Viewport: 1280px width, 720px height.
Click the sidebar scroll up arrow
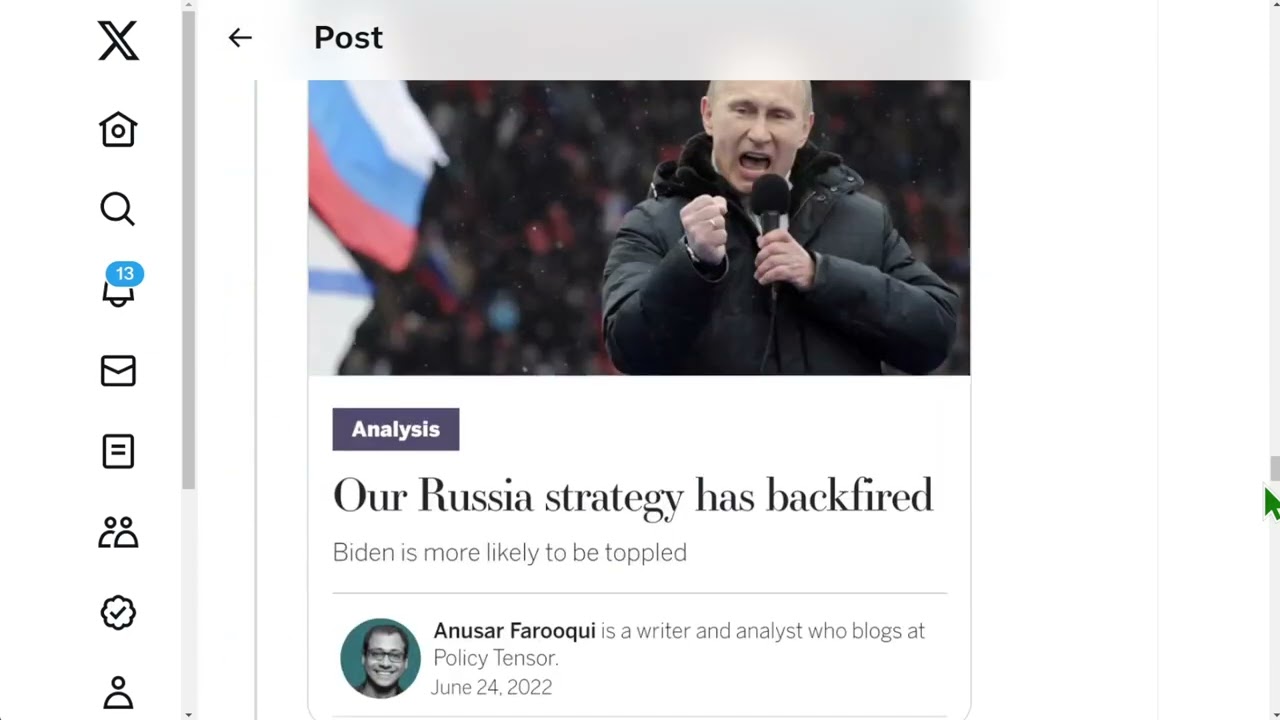(x=189, y=6)
